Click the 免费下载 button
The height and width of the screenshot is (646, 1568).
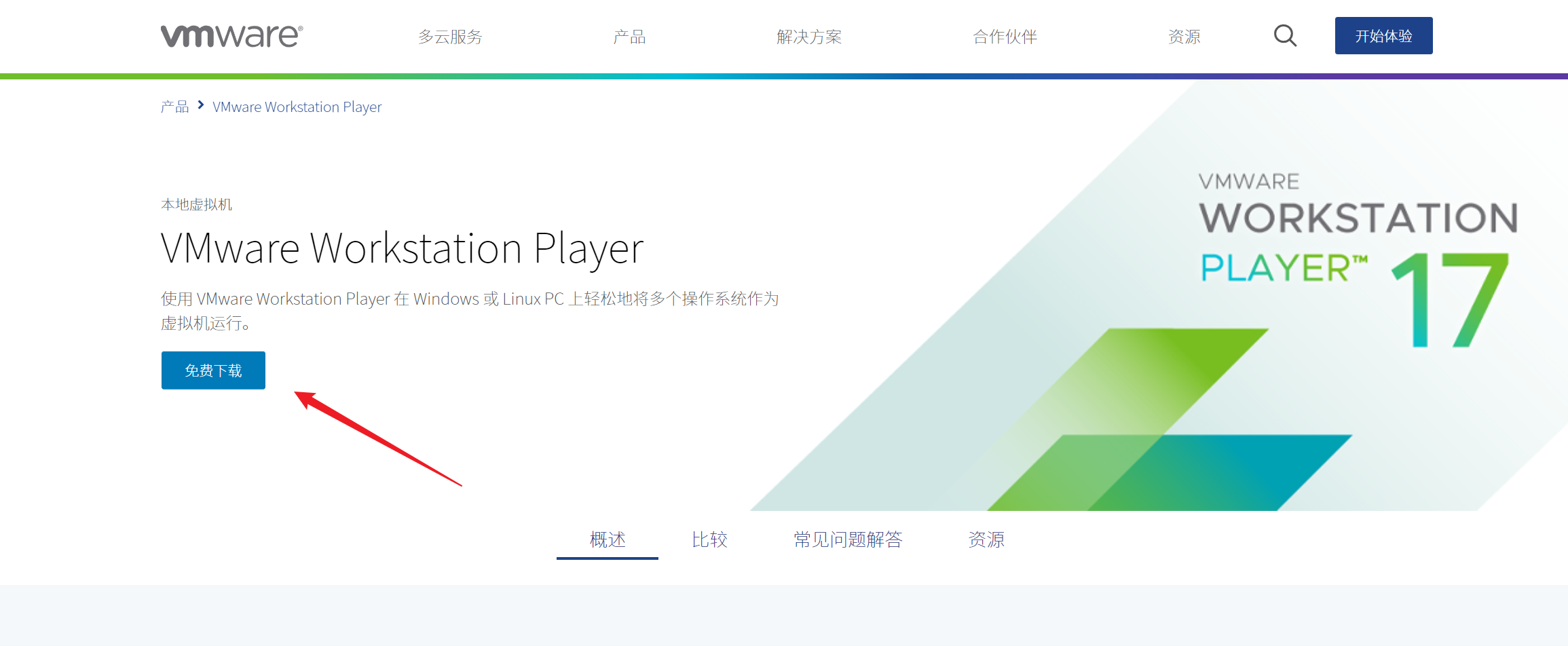pyautogui.click(x=212, y=370)
